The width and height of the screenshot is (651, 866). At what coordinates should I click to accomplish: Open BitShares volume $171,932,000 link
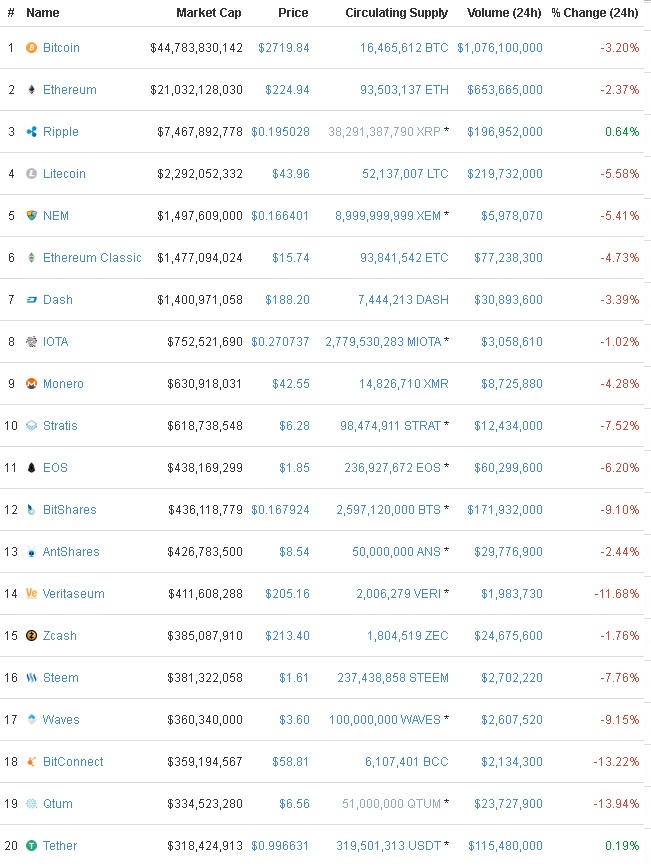505,509
